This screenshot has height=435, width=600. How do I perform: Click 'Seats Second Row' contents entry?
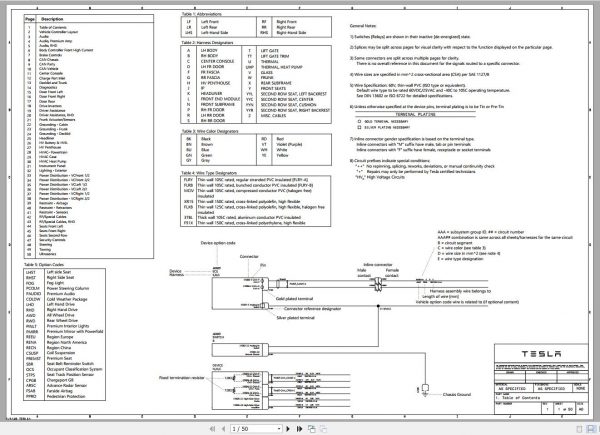[53, 236]
